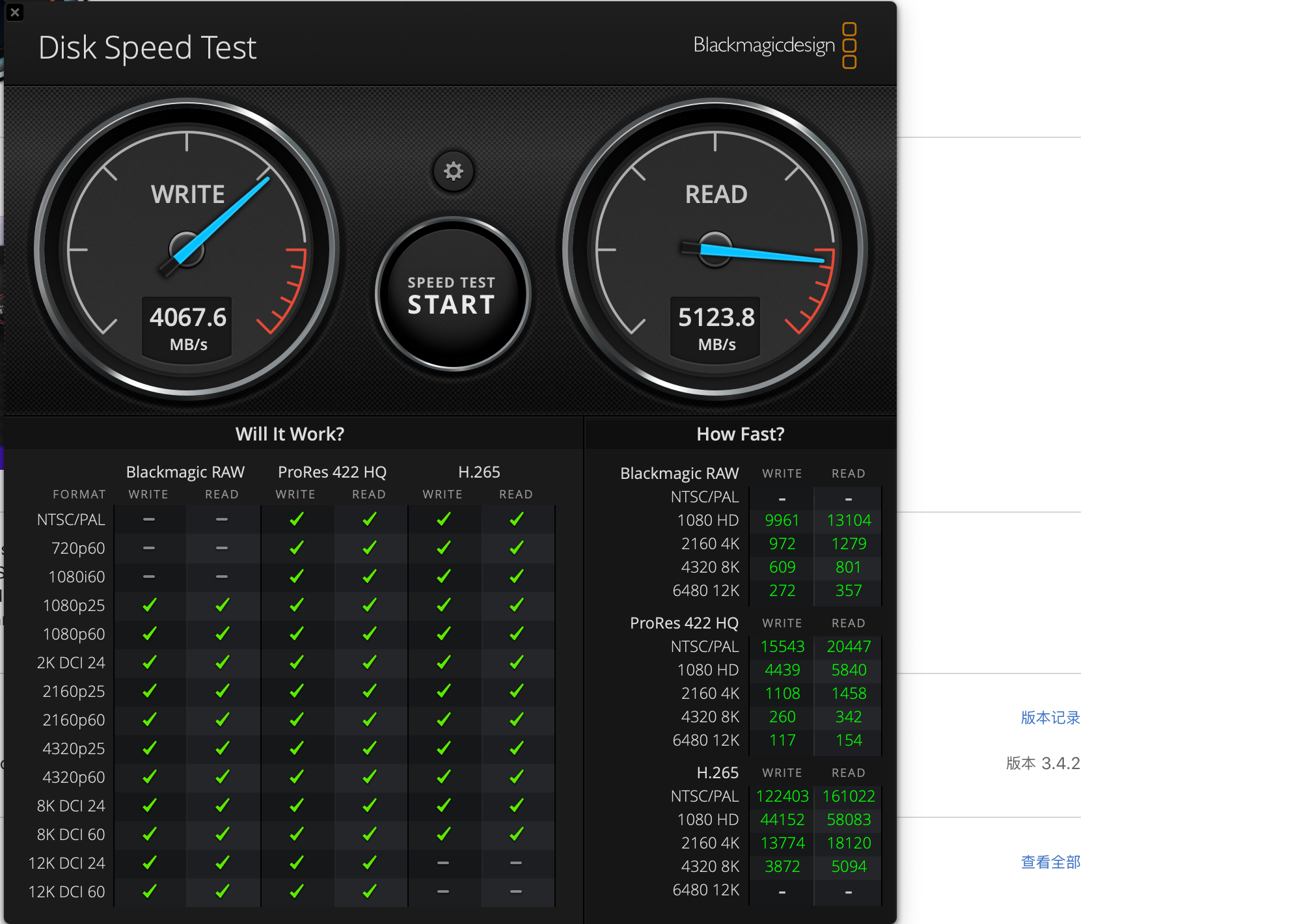Click Blackmagic RAW write checkmark for 1080p25

[x=149, y=605]
